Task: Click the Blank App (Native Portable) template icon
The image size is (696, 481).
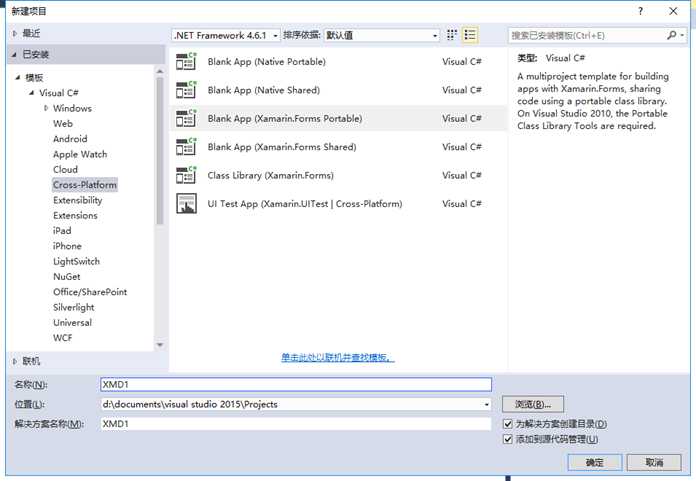Action: pos(186,62)
